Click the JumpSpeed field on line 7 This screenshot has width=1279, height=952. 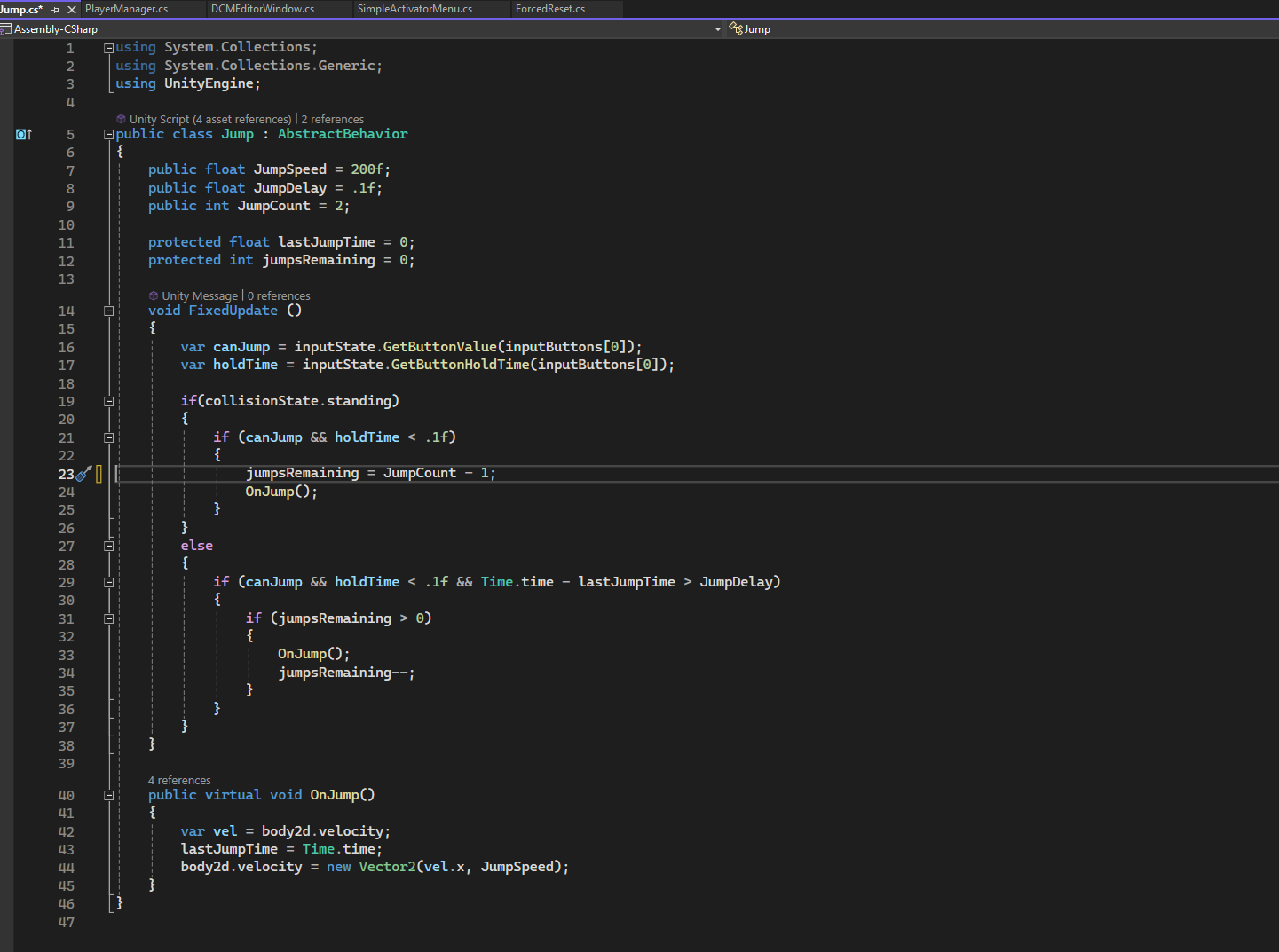[290, 169]
